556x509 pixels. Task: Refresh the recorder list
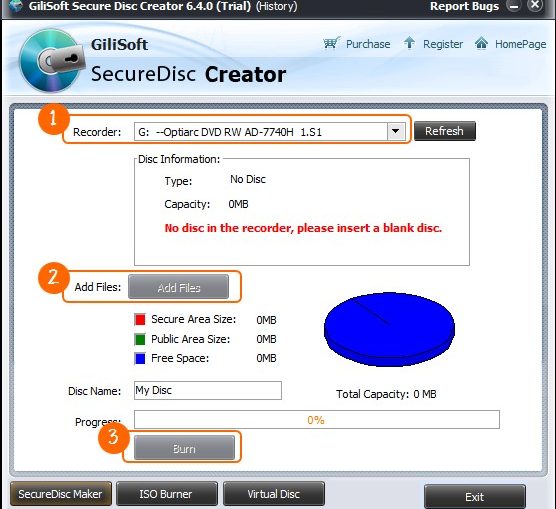(445, 131)
